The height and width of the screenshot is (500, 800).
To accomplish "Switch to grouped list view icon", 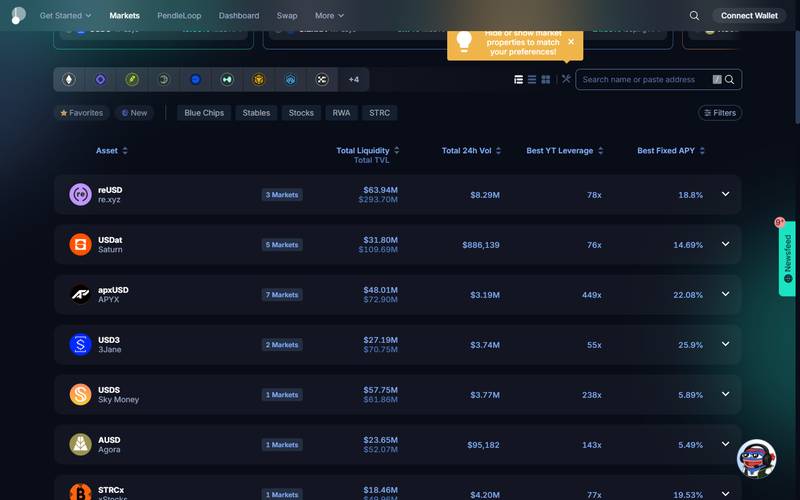I will point(518,80).
